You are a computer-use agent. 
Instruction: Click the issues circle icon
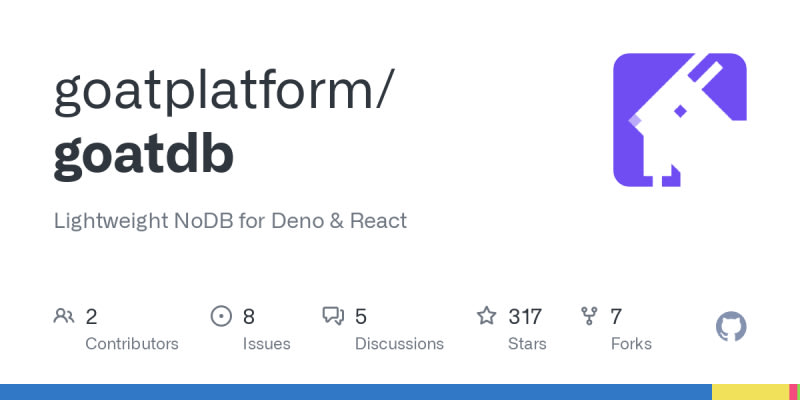221,317
